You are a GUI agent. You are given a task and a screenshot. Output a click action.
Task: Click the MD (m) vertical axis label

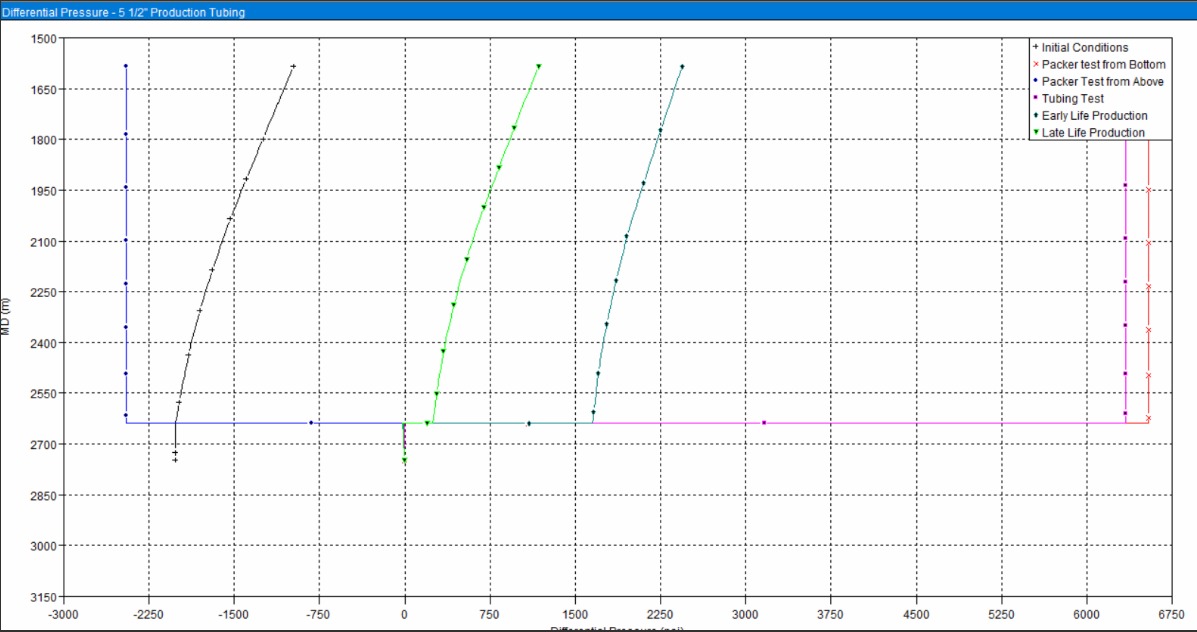(7, 318)
